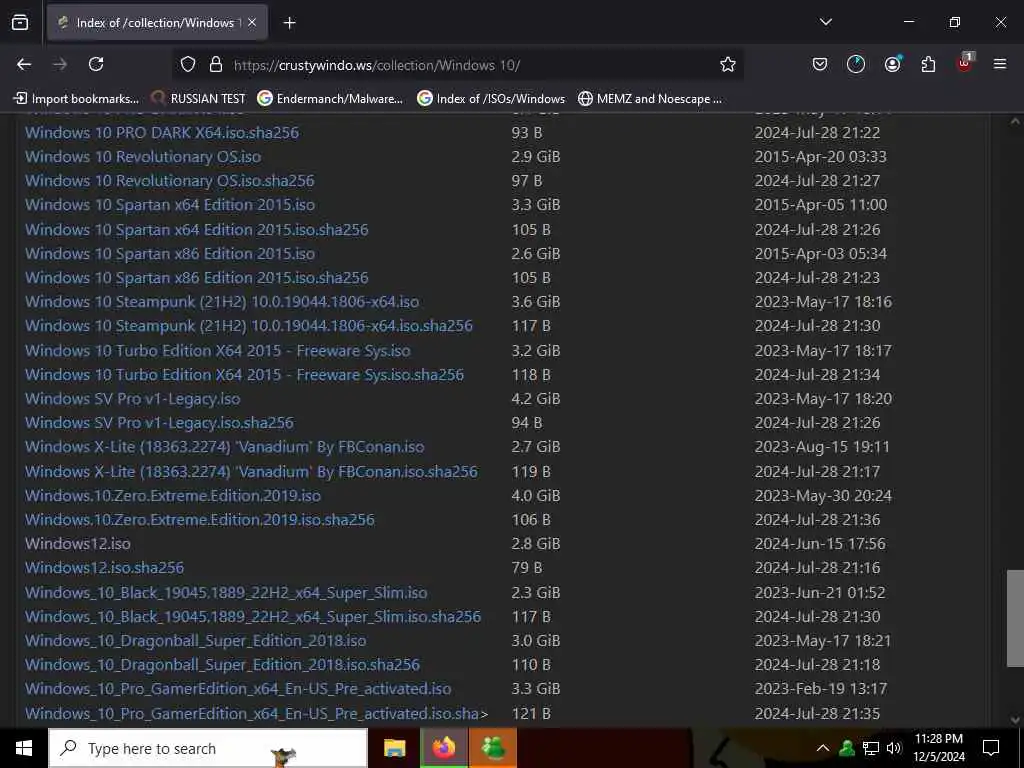Download Windows_10_Black_19045.1889 Super_Slim.iso
This screenshot has height=768, width=1024.
click(226, 593)
